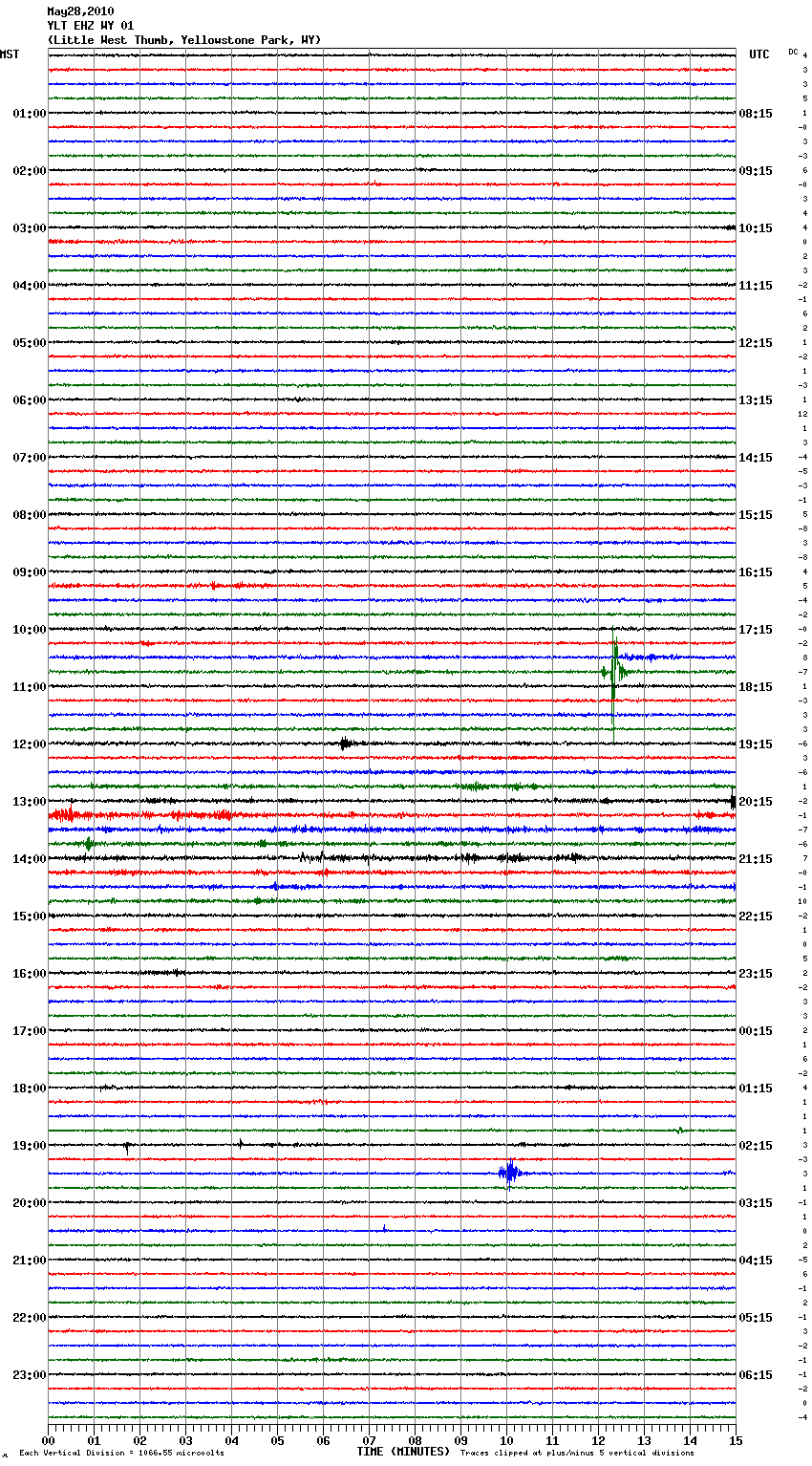Image resolution: width=812 pixels, height=1466 pixels.
Task: Select the 09:00 MST time label
Action: (x=29, y=572)
